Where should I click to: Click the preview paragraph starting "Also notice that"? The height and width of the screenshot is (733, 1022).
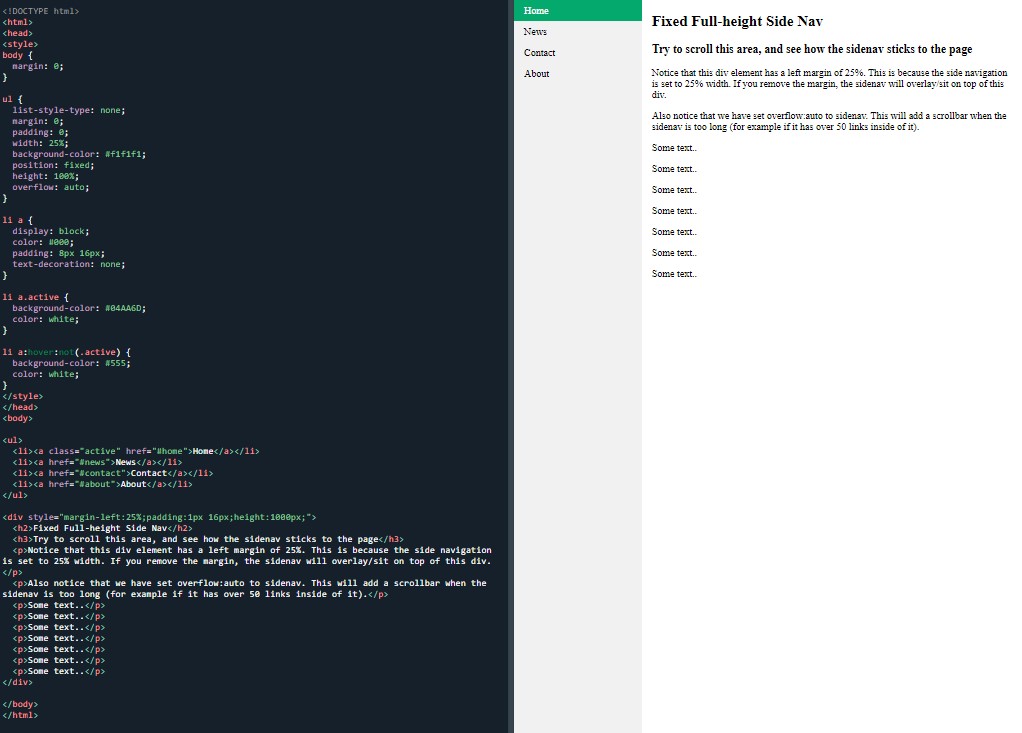pos(828,121)
